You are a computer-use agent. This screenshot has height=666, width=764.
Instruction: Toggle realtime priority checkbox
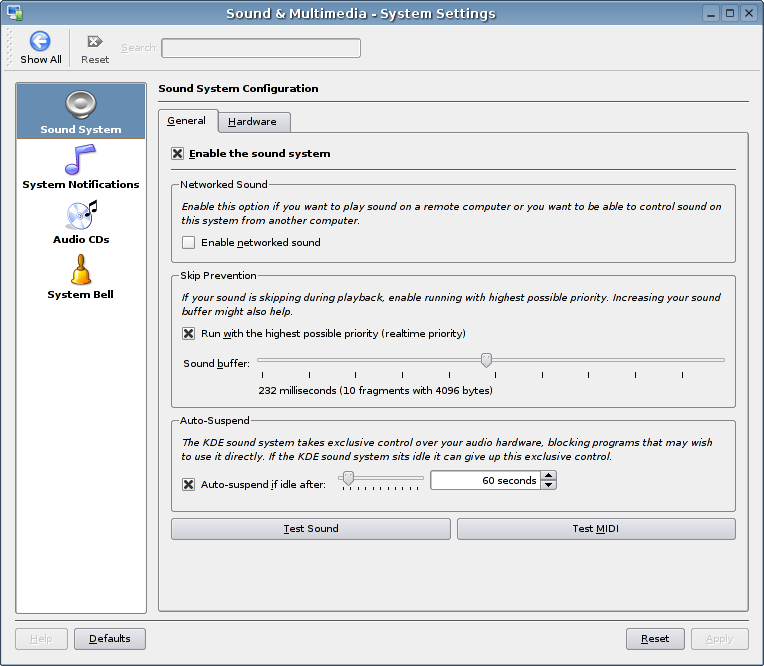coord(188,333)
